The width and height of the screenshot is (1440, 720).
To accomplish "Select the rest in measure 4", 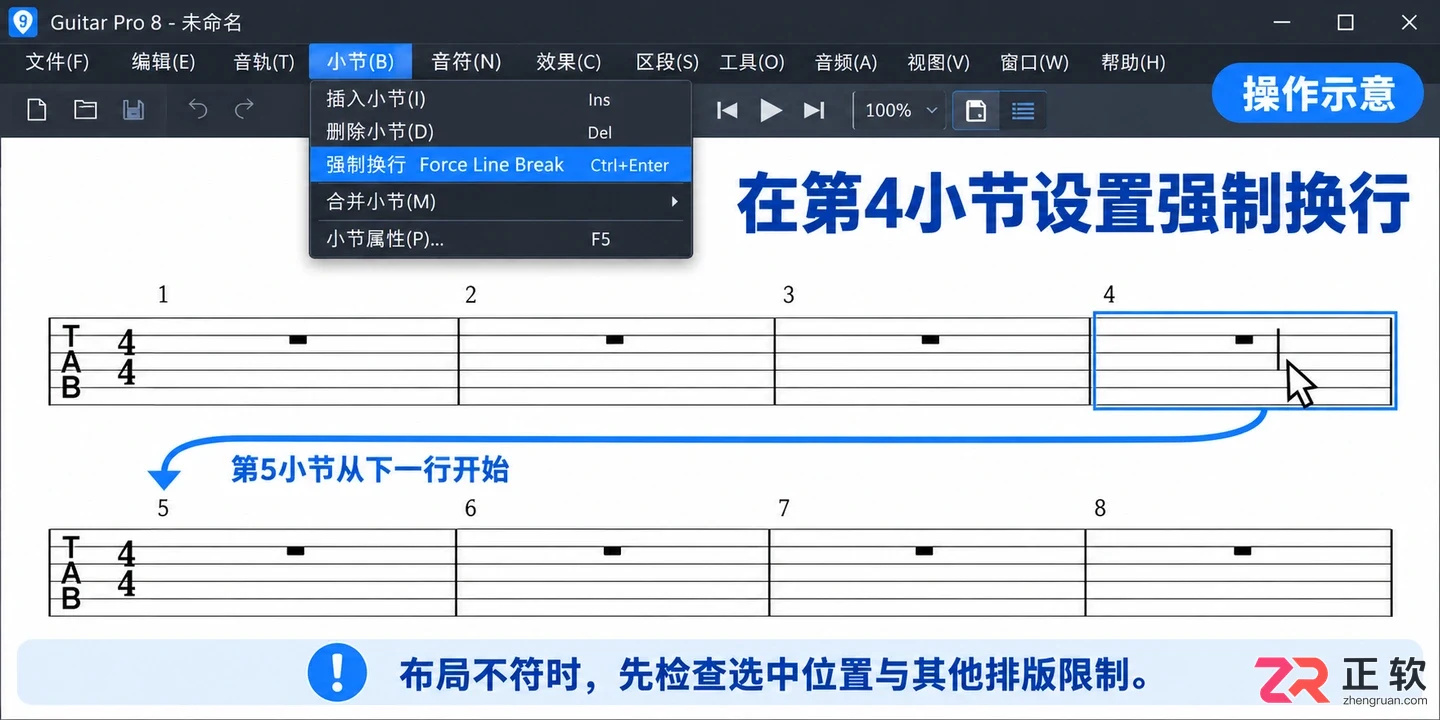I will [x=1244, y=340].
